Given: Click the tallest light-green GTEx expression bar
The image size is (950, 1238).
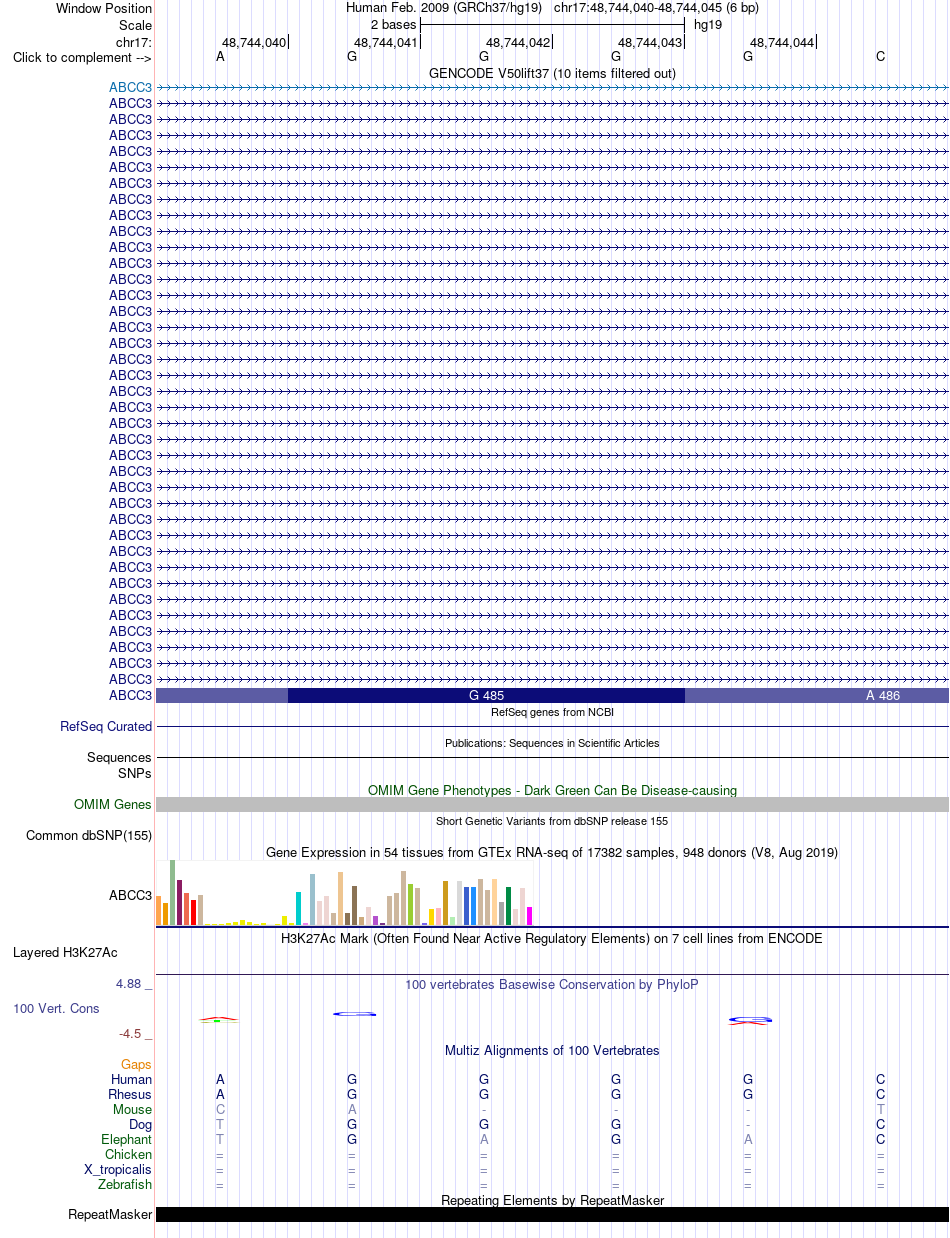Looking at the screenshot, I should coord(172,892).
